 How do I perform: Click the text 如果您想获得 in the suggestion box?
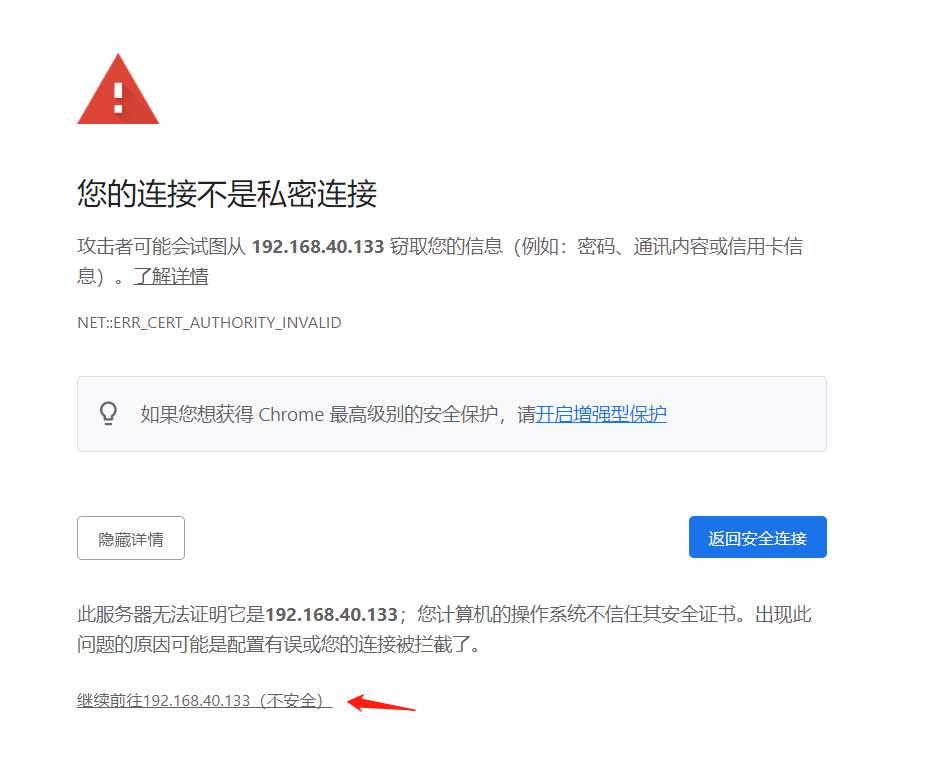(197, 414)
